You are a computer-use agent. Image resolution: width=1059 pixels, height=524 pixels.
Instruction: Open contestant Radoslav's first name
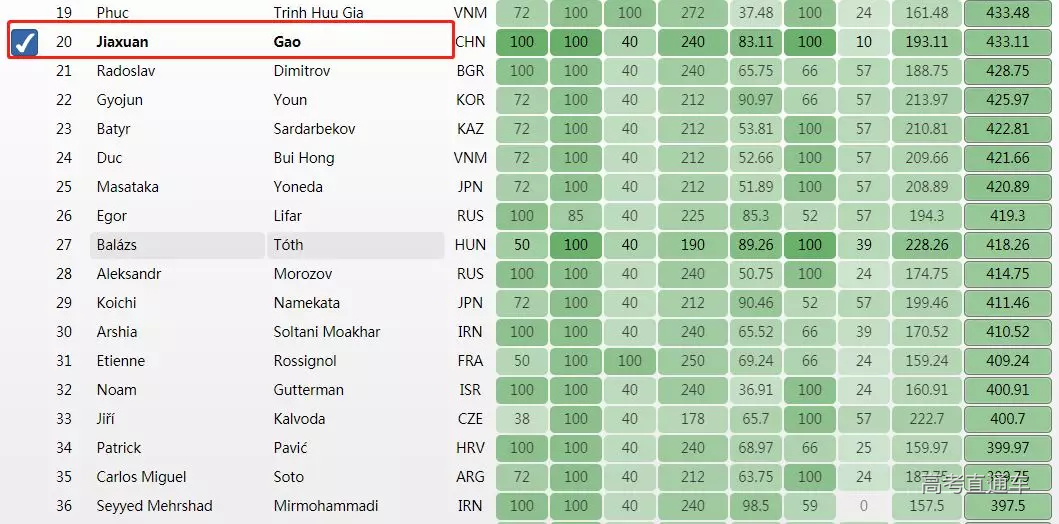point(126,71)
